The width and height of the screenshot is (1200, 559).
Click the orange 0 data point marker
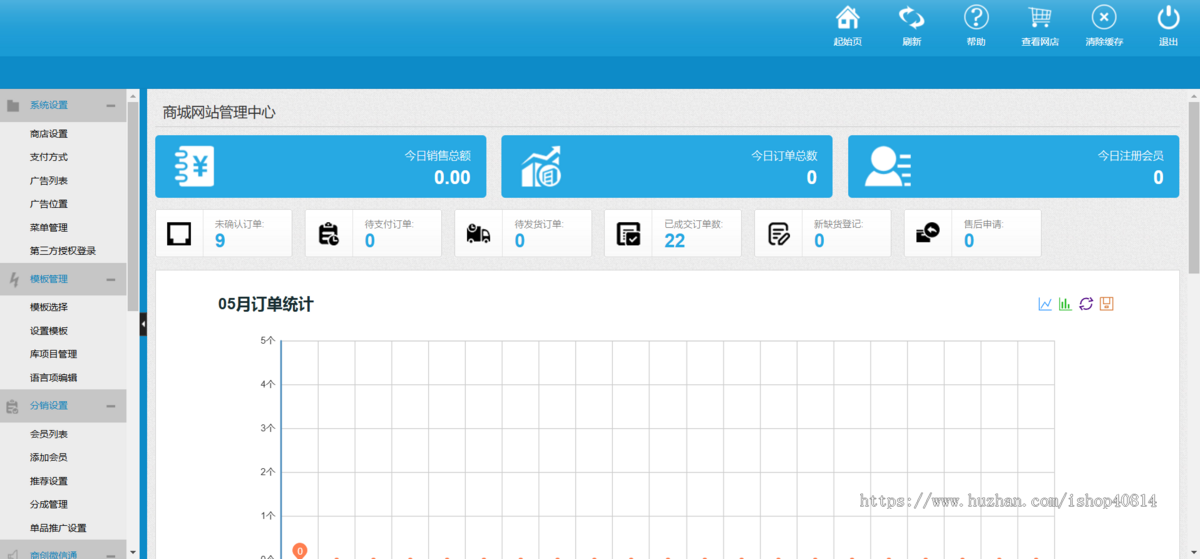pyautogui.click(x=300, y=551)
